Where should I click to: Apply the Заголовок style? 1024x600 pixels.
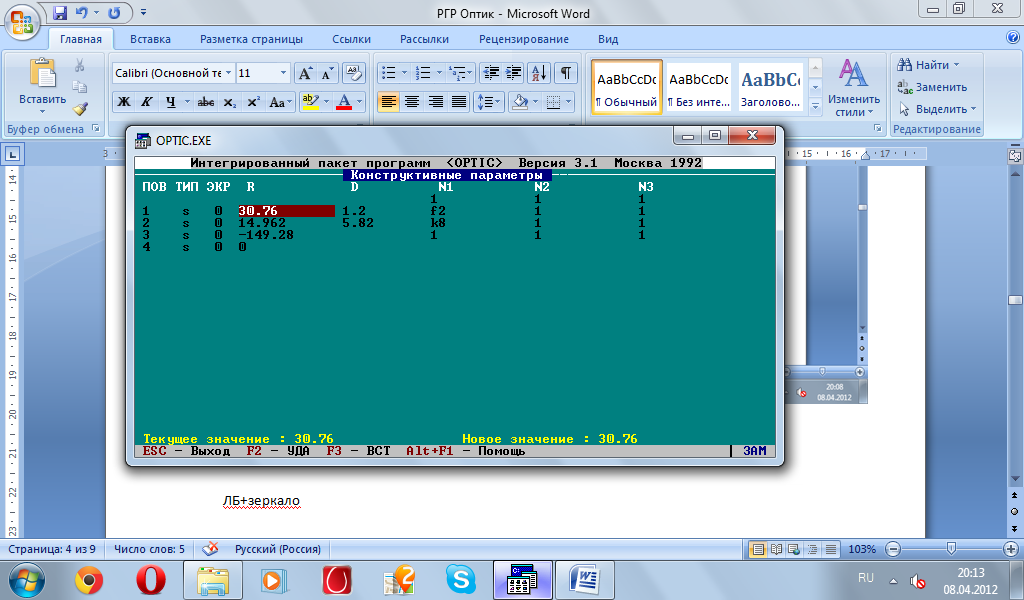tap(771, 87)
